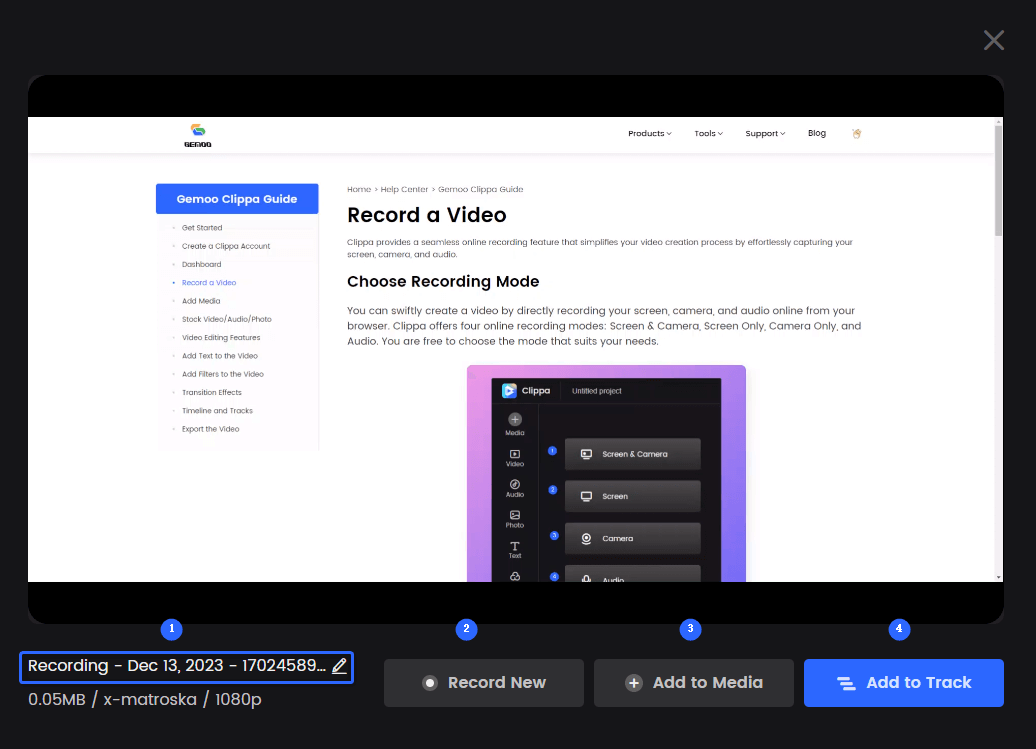
Task: Click the Video icon in the Clippa illustration sidebar
Action: (x=515, y=454)
